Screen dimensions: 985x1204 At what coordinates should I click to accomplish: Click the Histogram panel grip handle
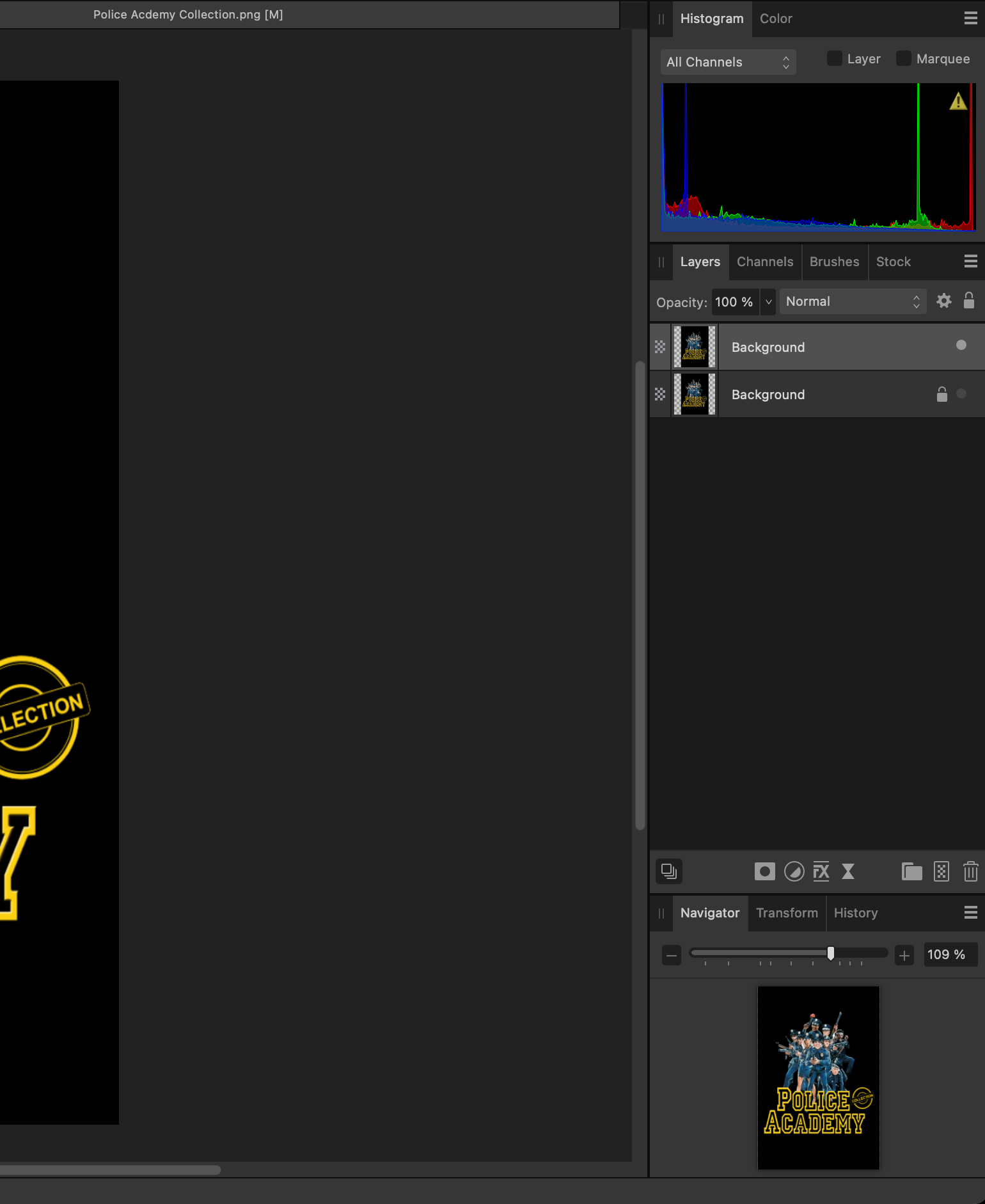(661, 19)
